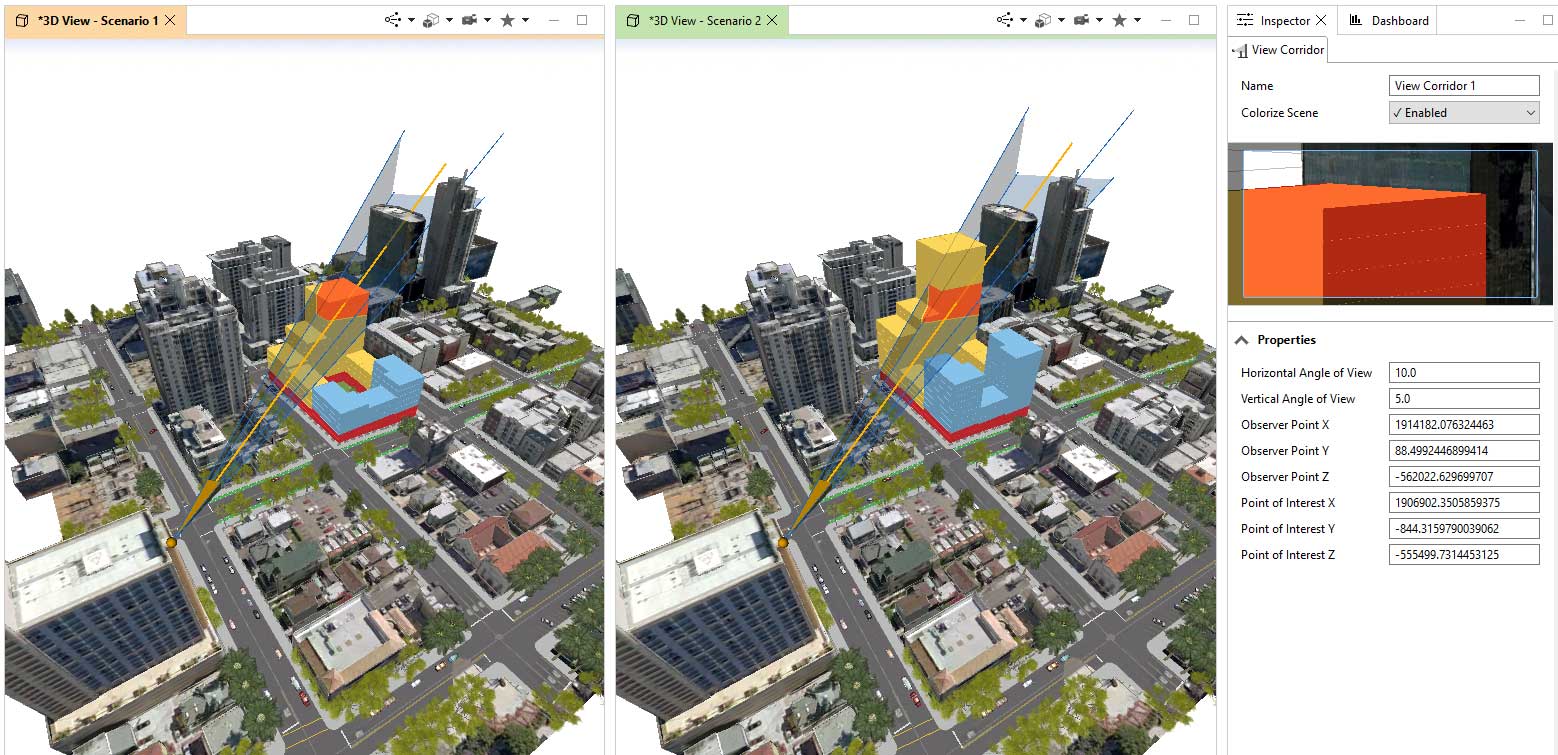Open layer visibility settings in Scenario 1 view
Viewport: 1558px width, 755px height.
click(393, 20)
